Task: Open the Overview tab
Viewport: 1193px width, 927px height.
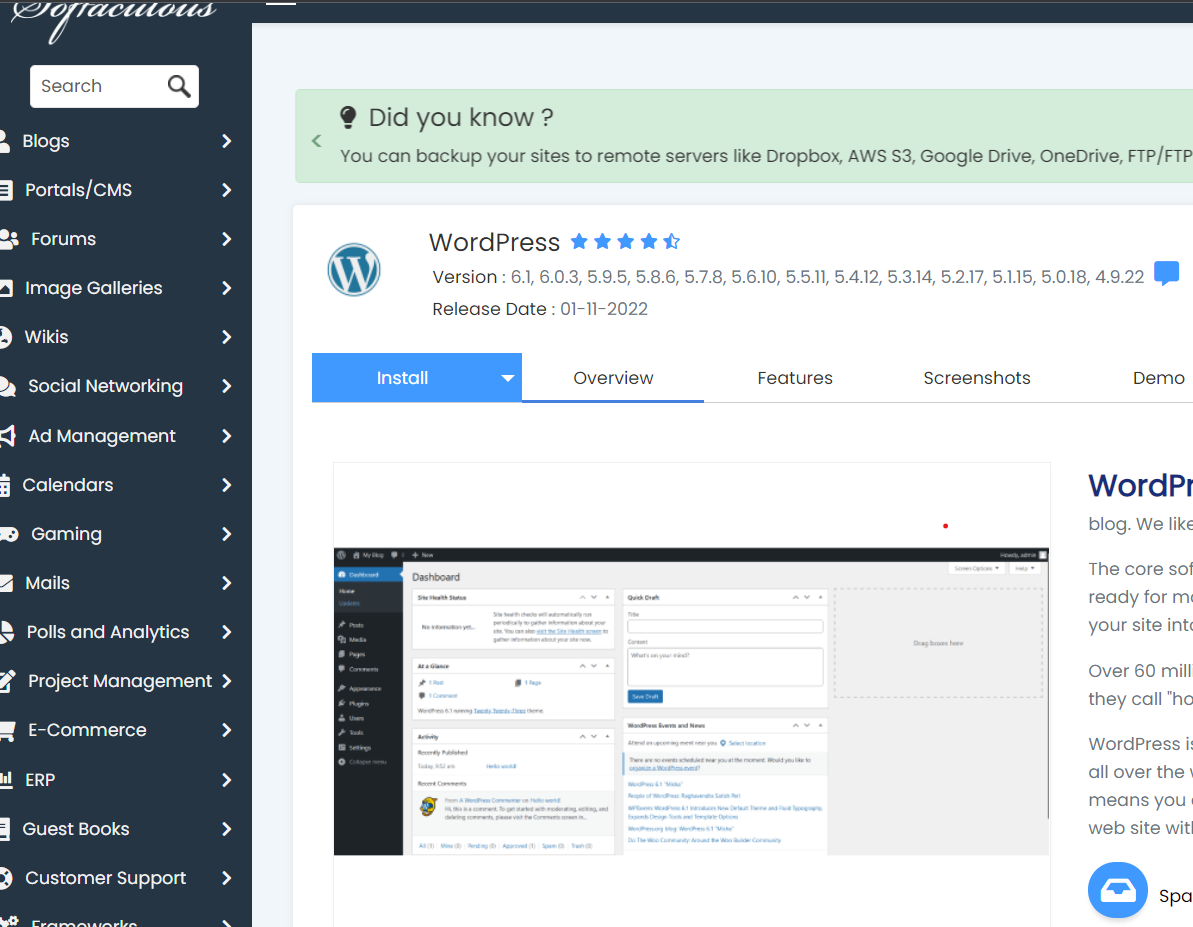Action: (x=613, y=378)
